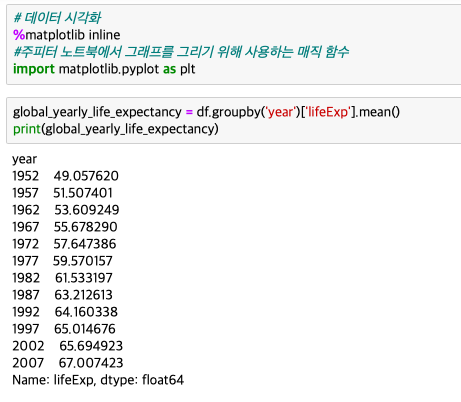Viewport: 461px width, 402px height.
Task: Click the output row 1962 53.609249
Action: tap(66, 210)
